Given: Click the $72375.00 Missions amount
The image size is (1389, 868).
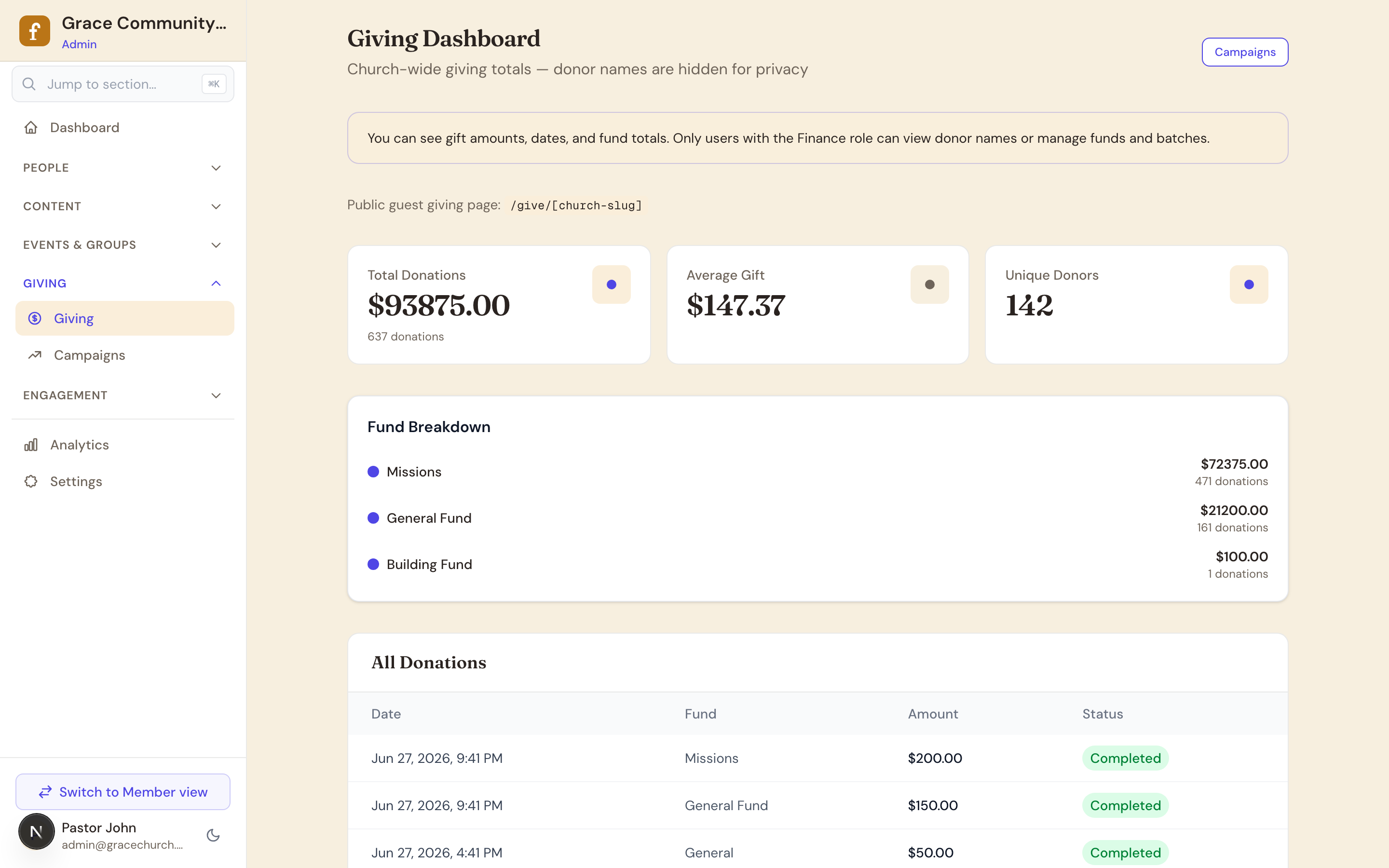Looking at the screenshot, I should 1234,464.
